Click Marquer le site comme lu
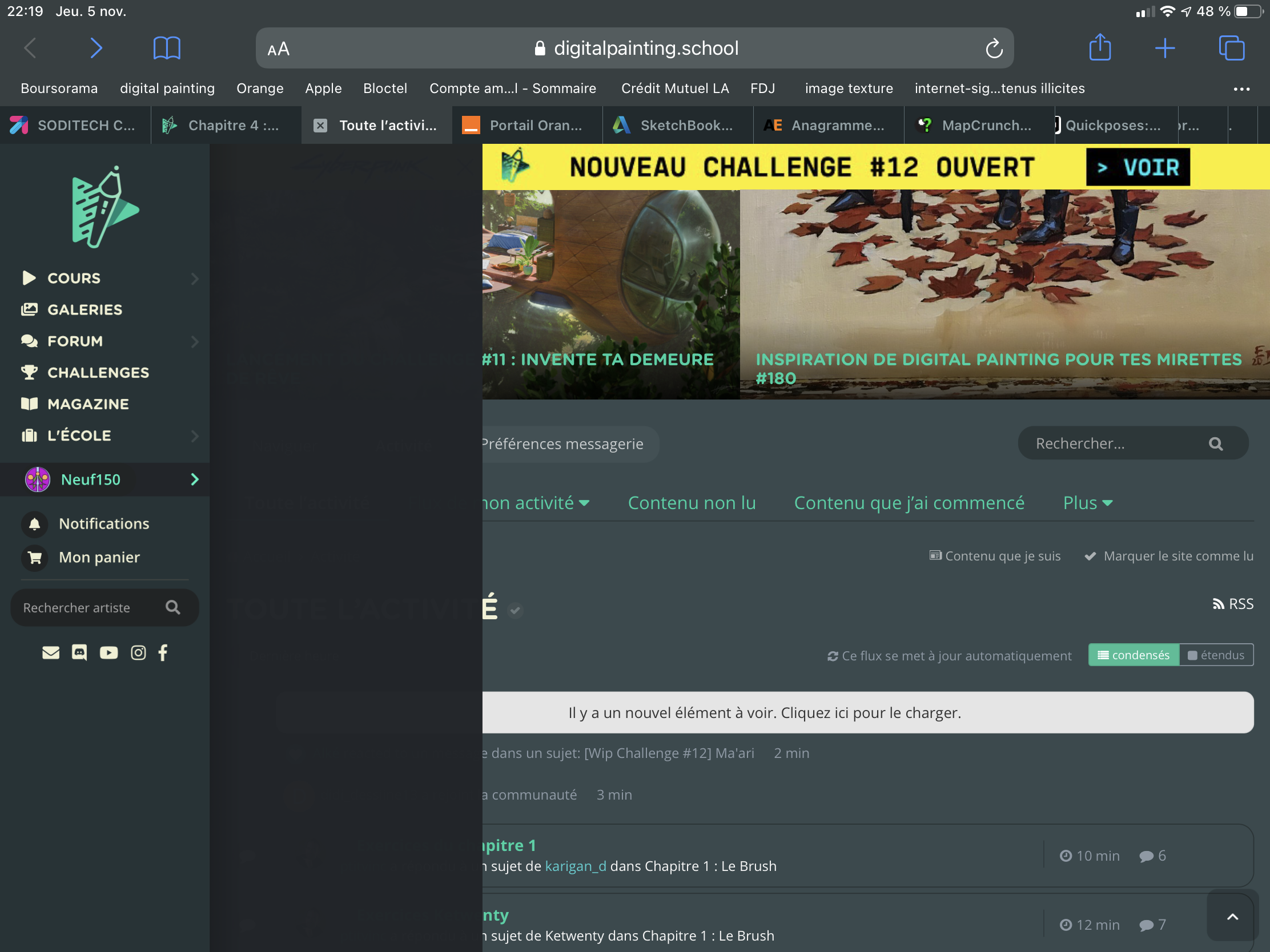Screen dimensions: 1270x952 (1169, 556)
